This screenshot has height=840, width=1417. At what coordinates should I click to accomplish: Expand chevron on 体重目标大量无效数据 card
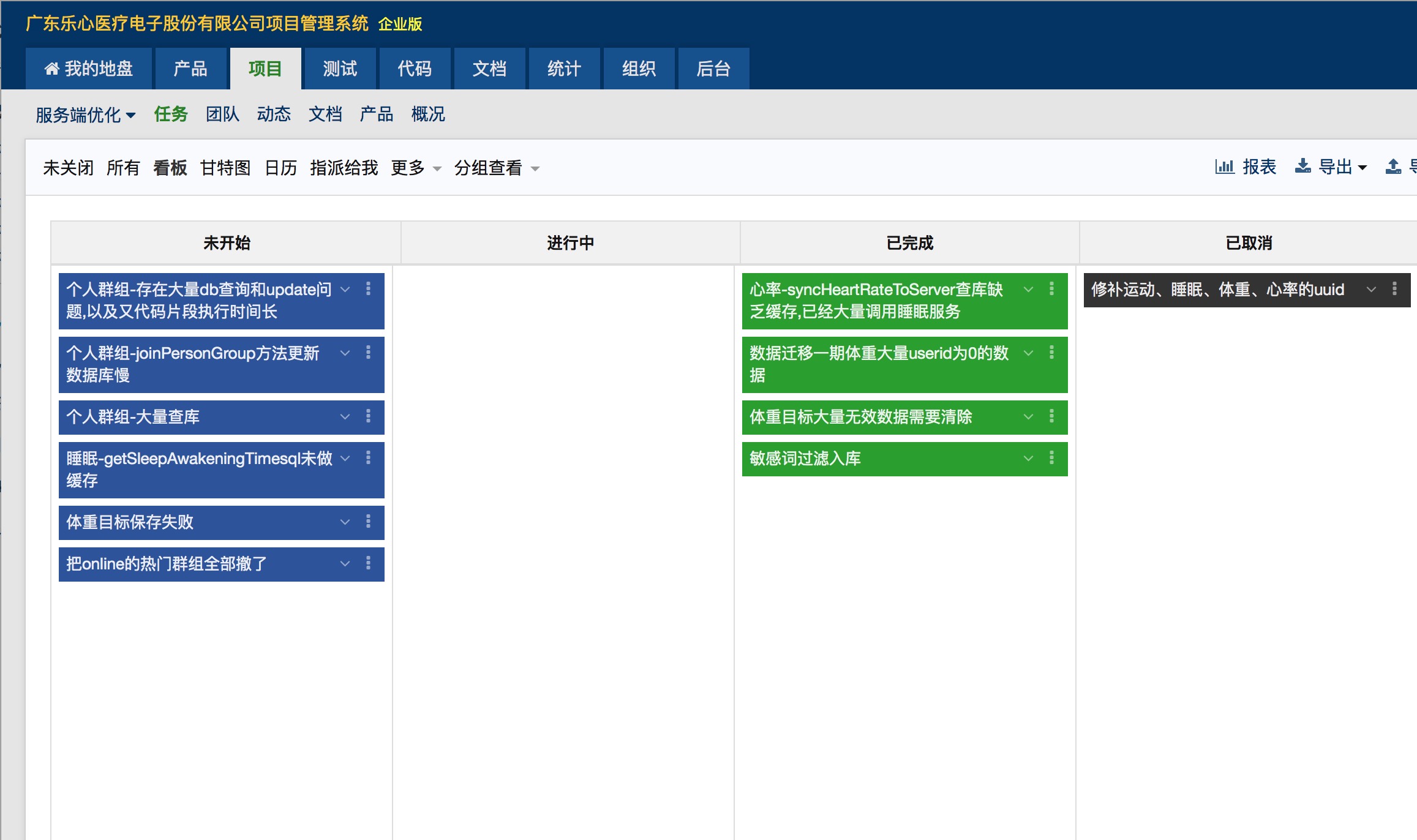pyautogui.click(x=1028, y=417)
